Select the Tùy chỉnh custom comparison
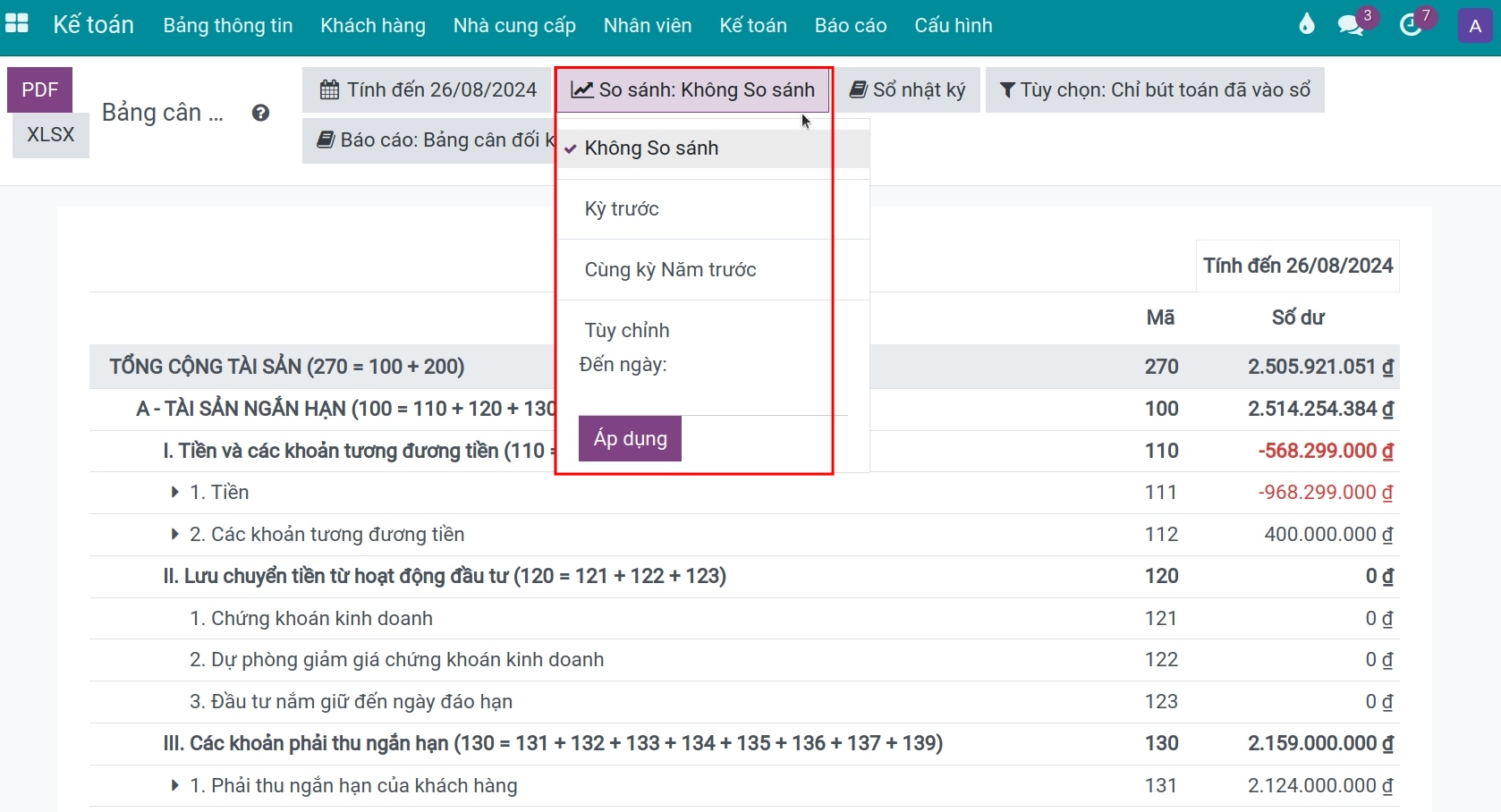The image size is (1501, 812). tap(626, 331)
